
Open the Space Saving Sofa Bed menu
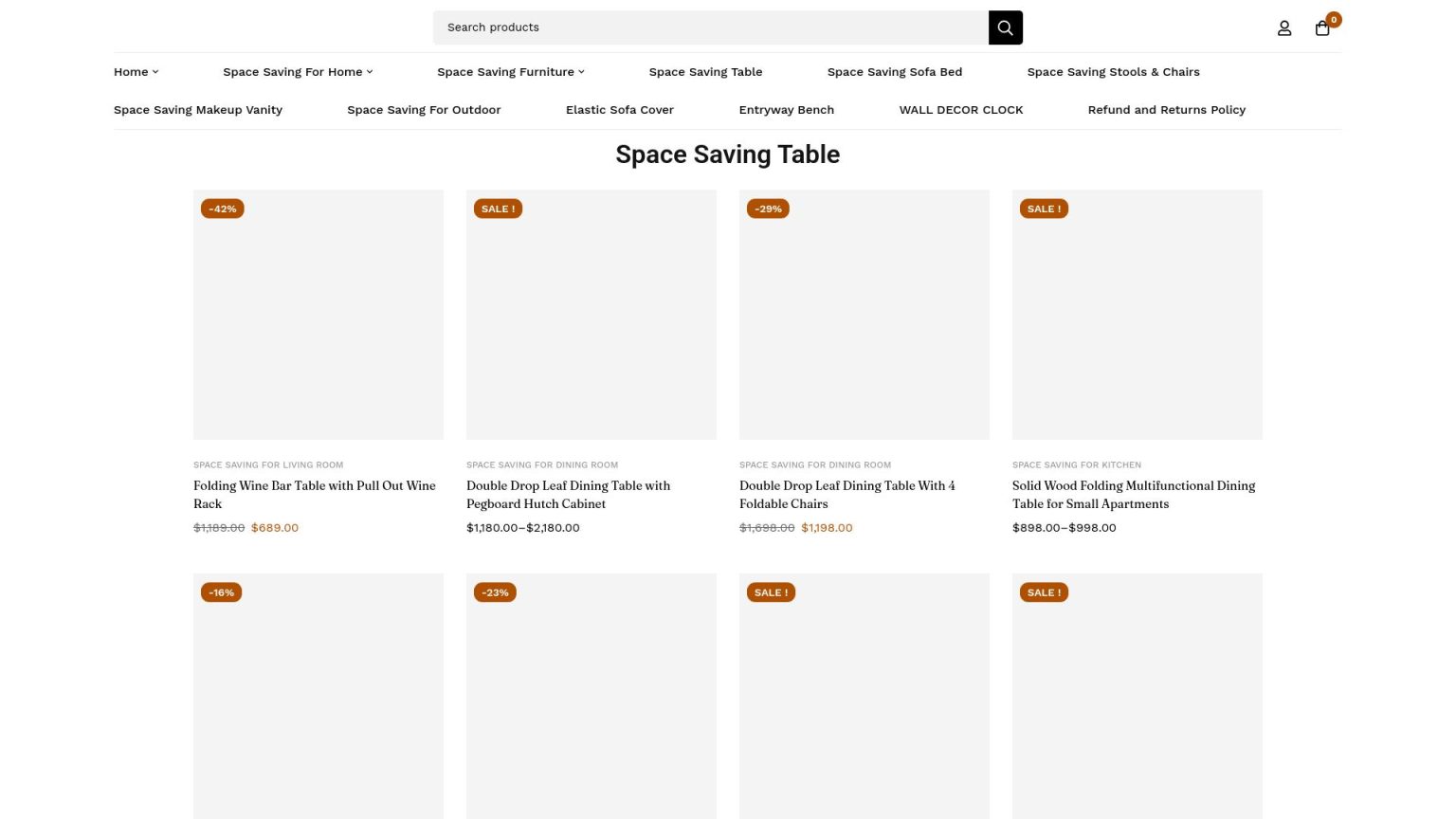pos(894,72)
